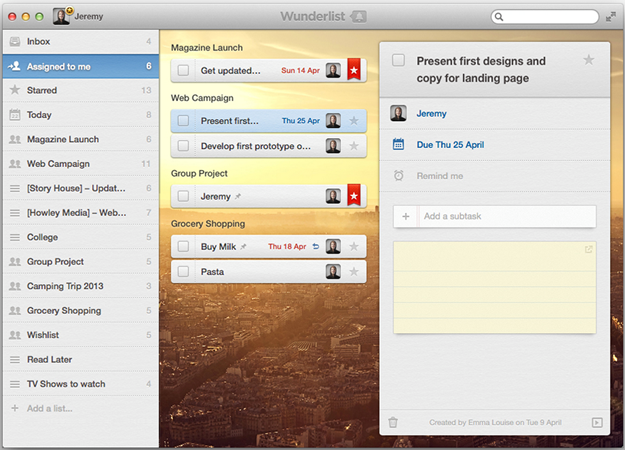Open the Grocery Shopping list

pos(64,311)
